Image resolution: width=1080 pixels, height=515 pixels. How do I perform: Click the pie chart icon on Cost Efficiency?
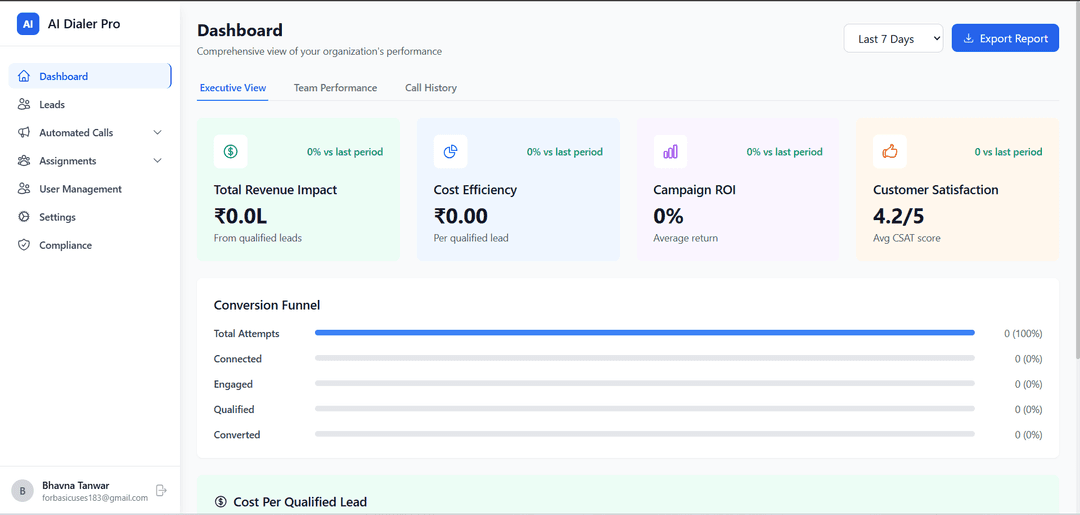click(450, 152)
